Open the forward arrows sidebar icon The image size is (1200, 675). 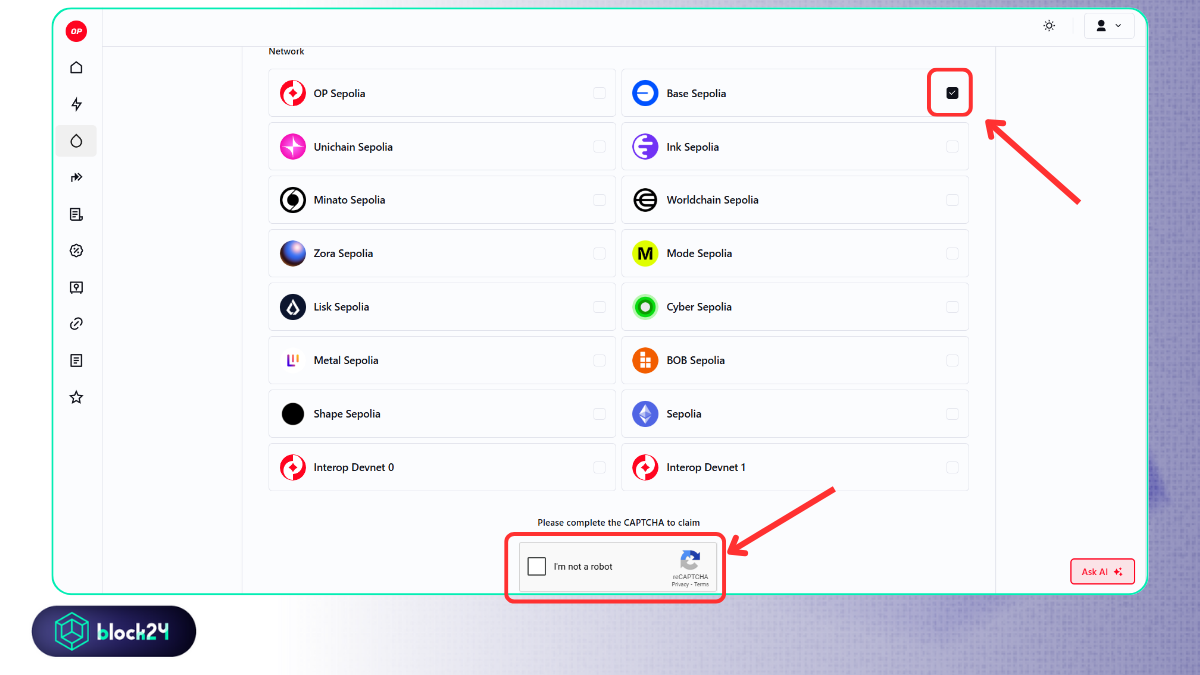[76, 177]
